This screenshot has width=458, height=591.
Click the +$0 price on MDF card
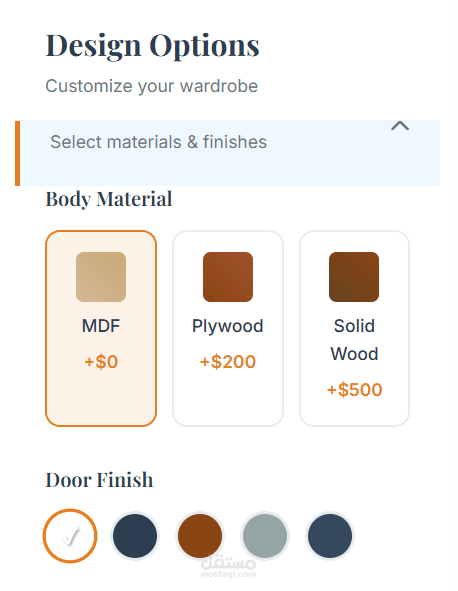(x=101, y=361)
